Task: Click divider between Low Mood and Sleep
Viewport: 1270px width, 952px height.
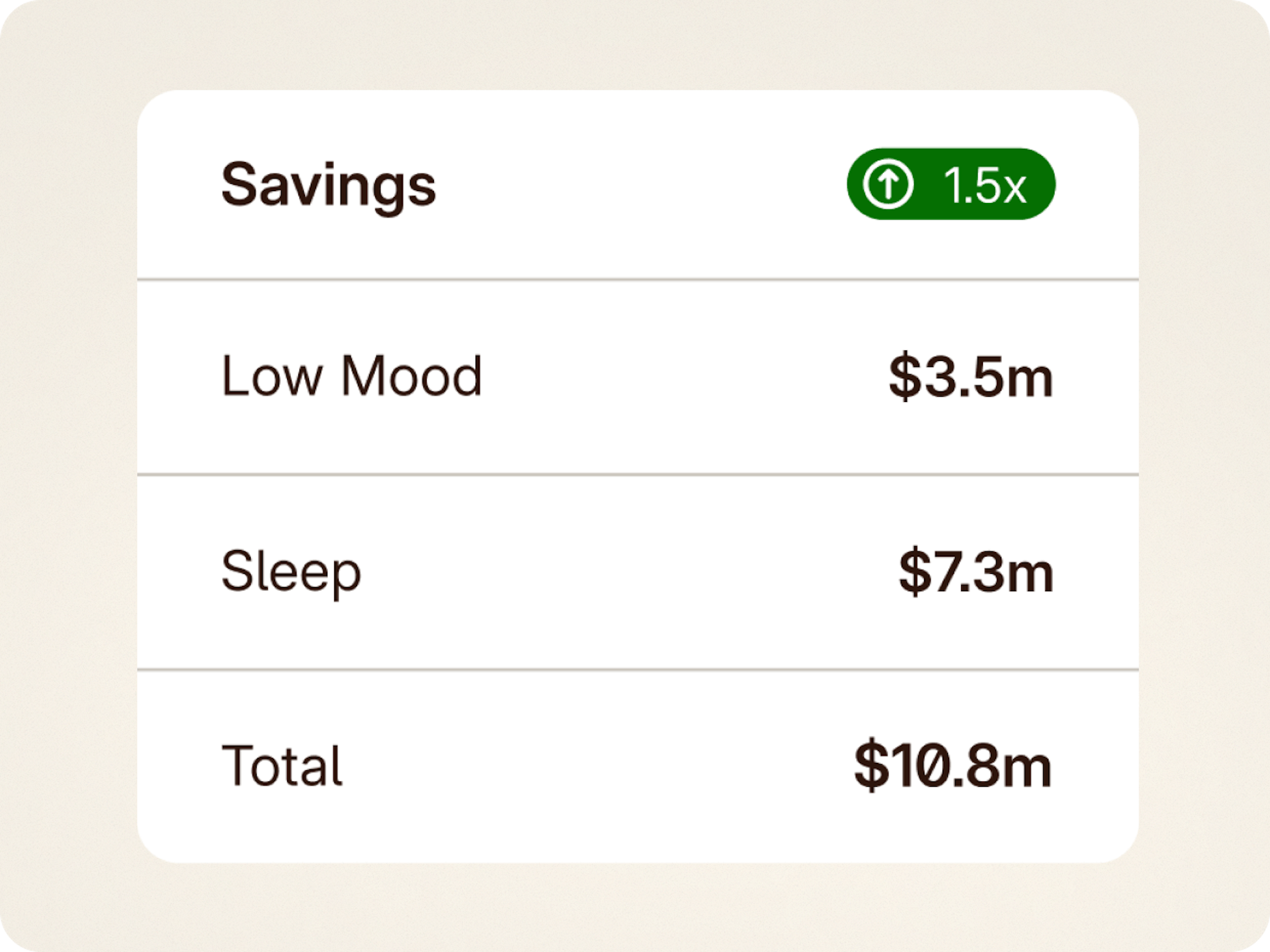Action: tap(638, 474)
